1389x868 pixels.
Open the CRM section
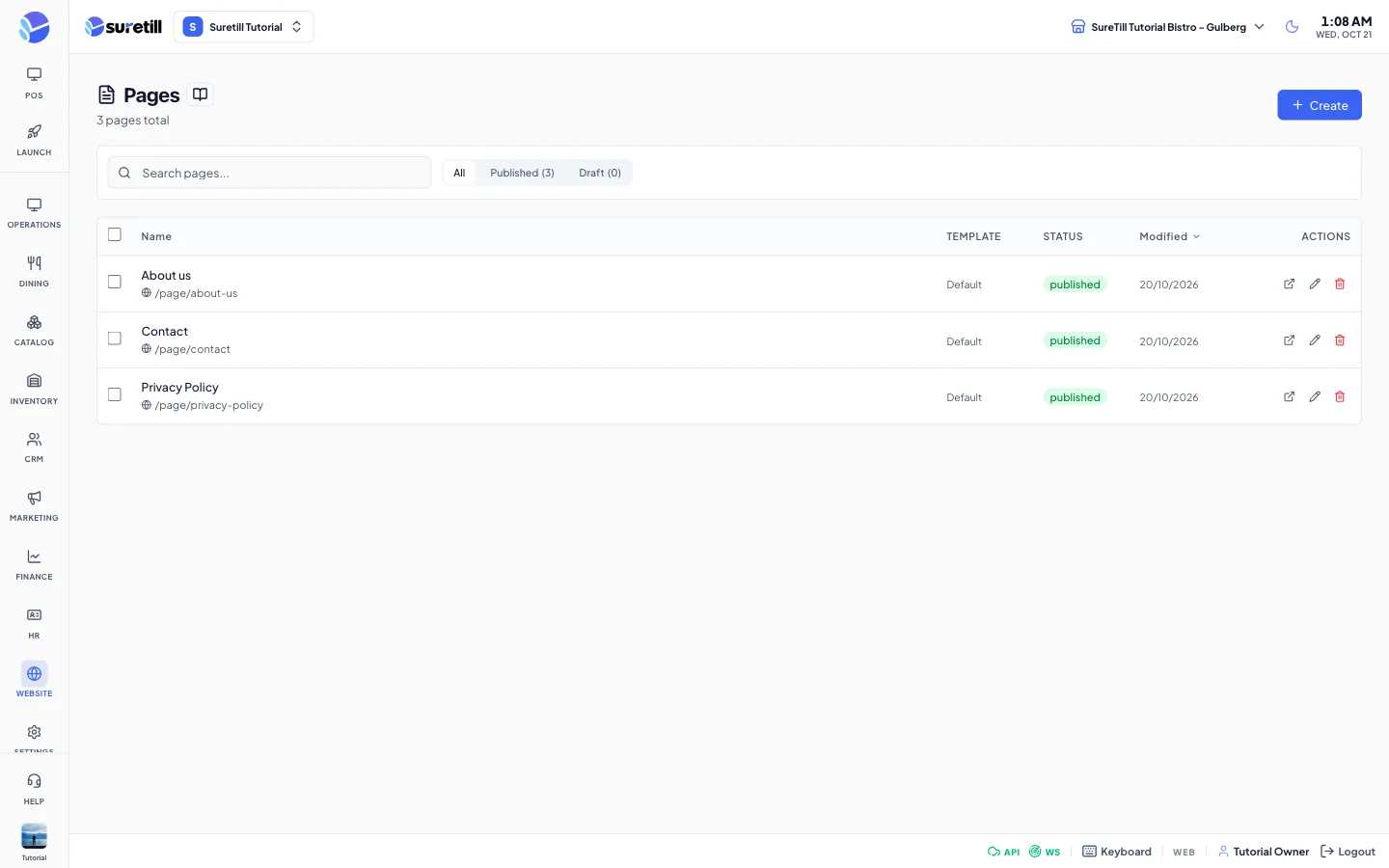click(x=34, y=448)
